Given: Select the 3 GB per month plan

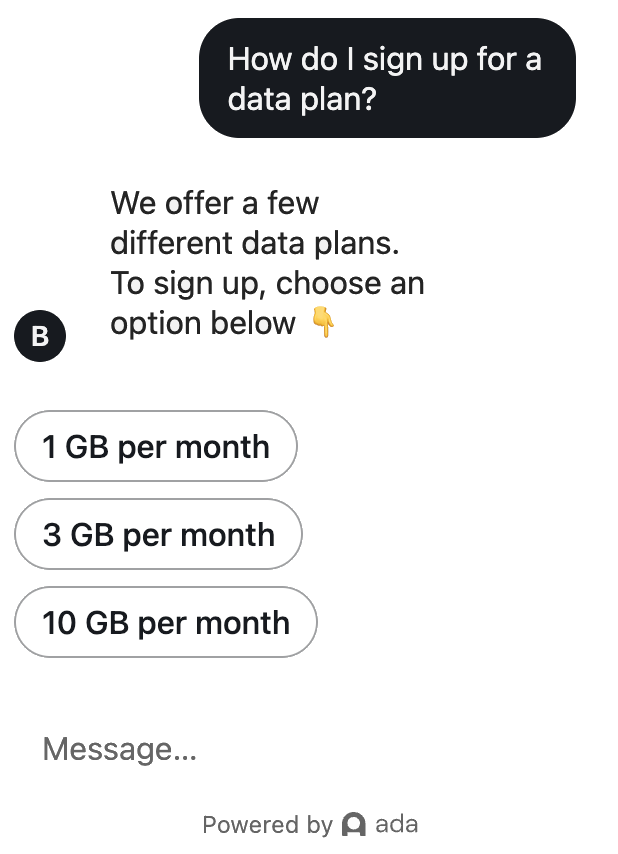Looking at the screenshot, I should click(x=158, y=534).
